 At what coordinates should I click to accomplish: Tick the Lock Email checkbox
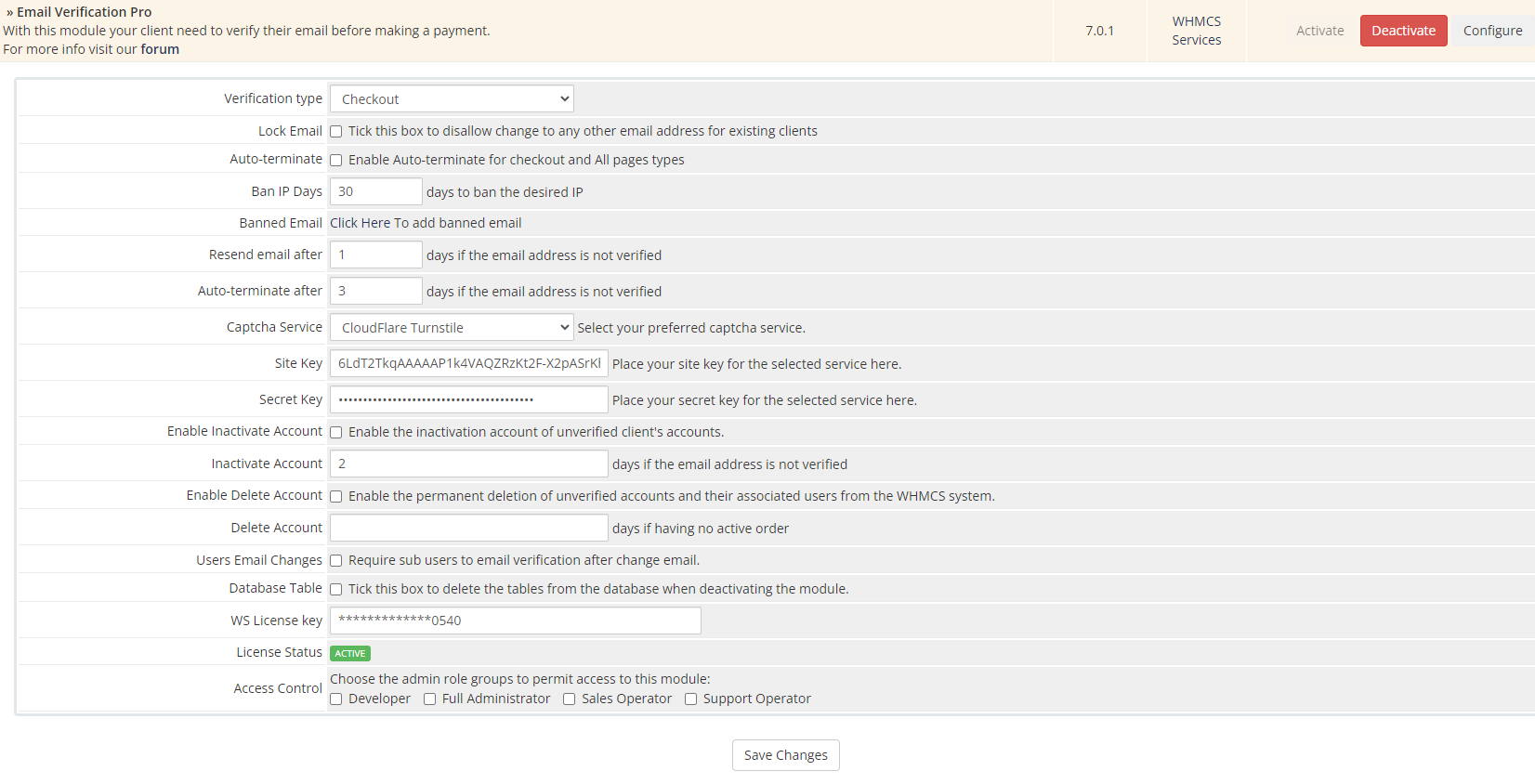click(336, 132)
